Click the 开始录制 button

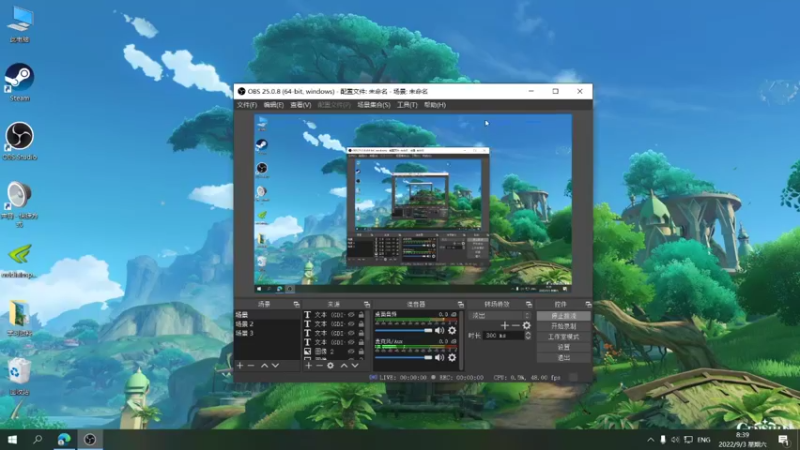pos(564,327)
